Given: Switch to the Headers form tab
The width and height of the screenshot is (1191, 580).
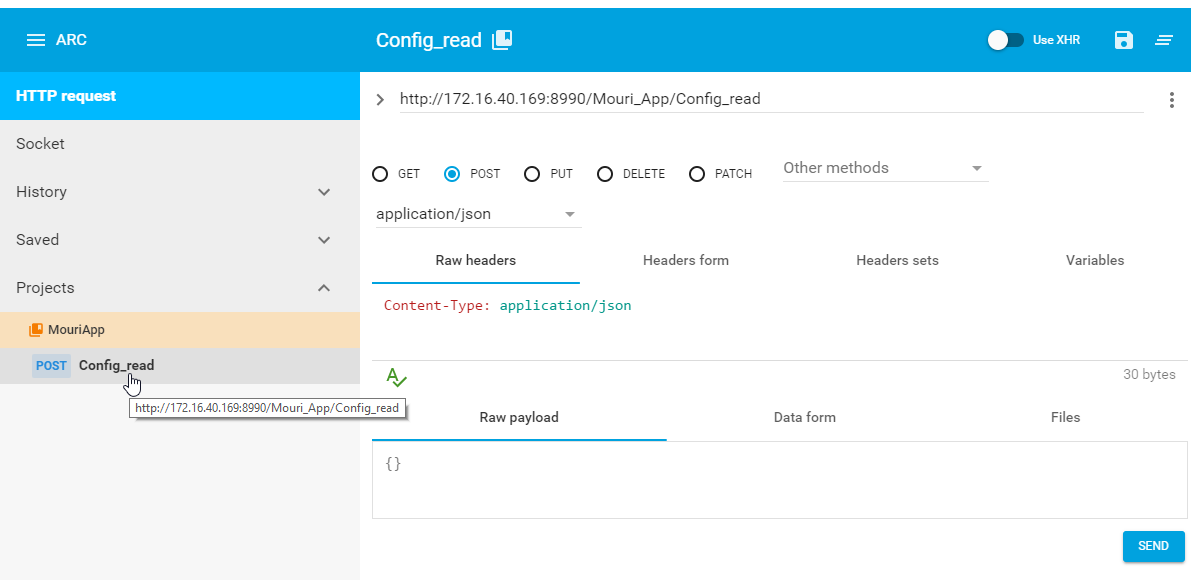Looking at the screenshot, I should [685, 260].
